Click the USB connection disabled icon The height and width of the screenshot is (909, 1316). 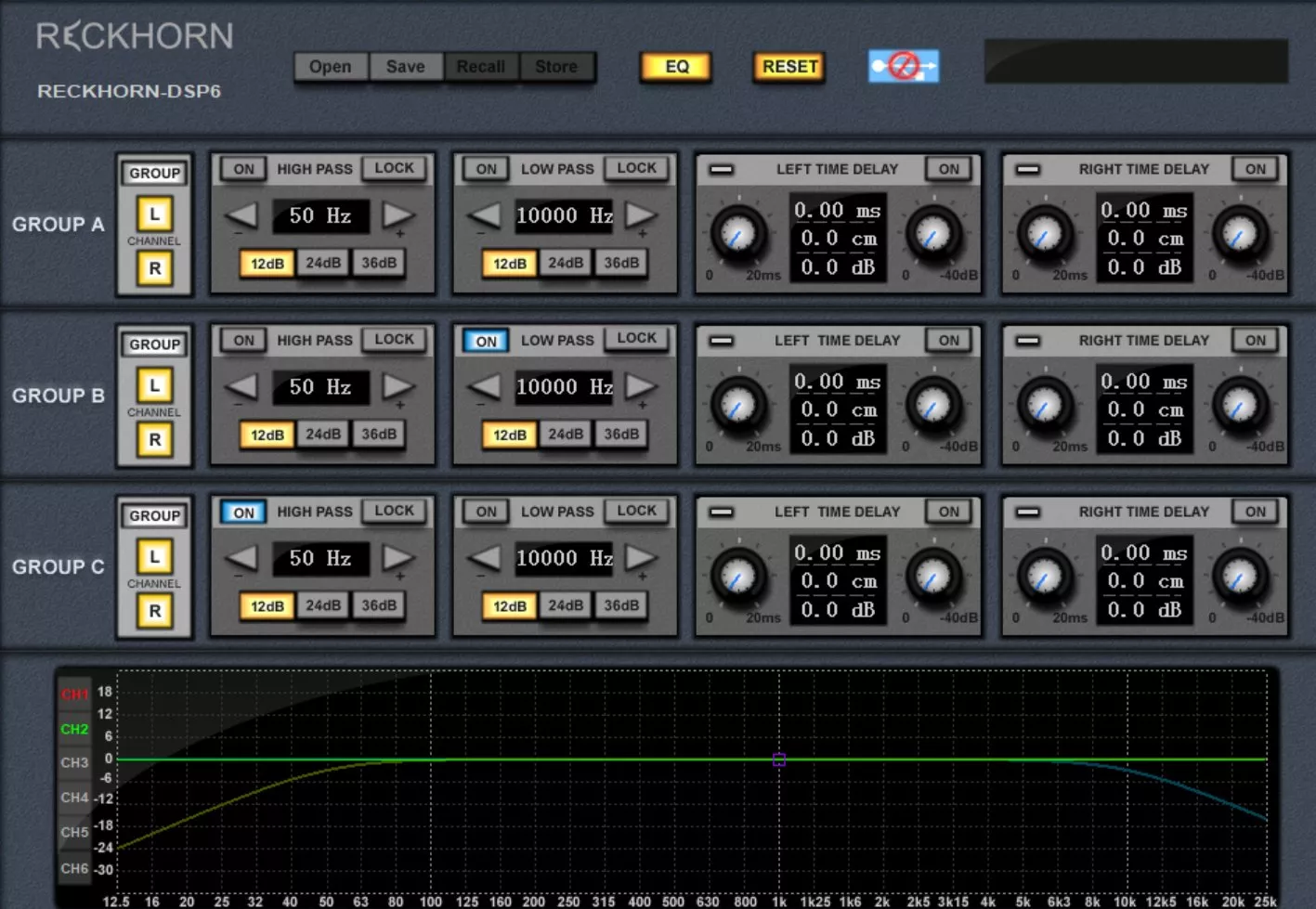(904, 66)
